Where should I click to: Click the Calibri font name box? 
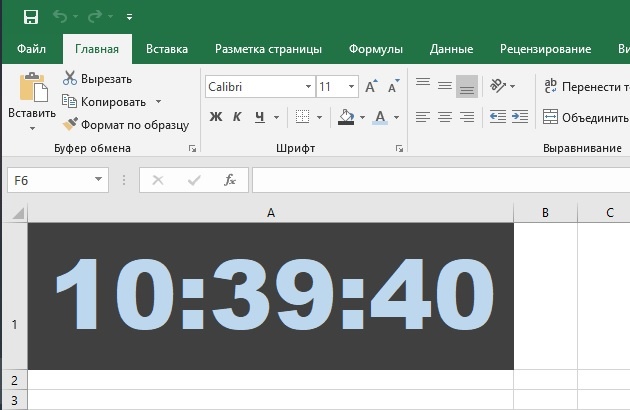click(254, 87)
